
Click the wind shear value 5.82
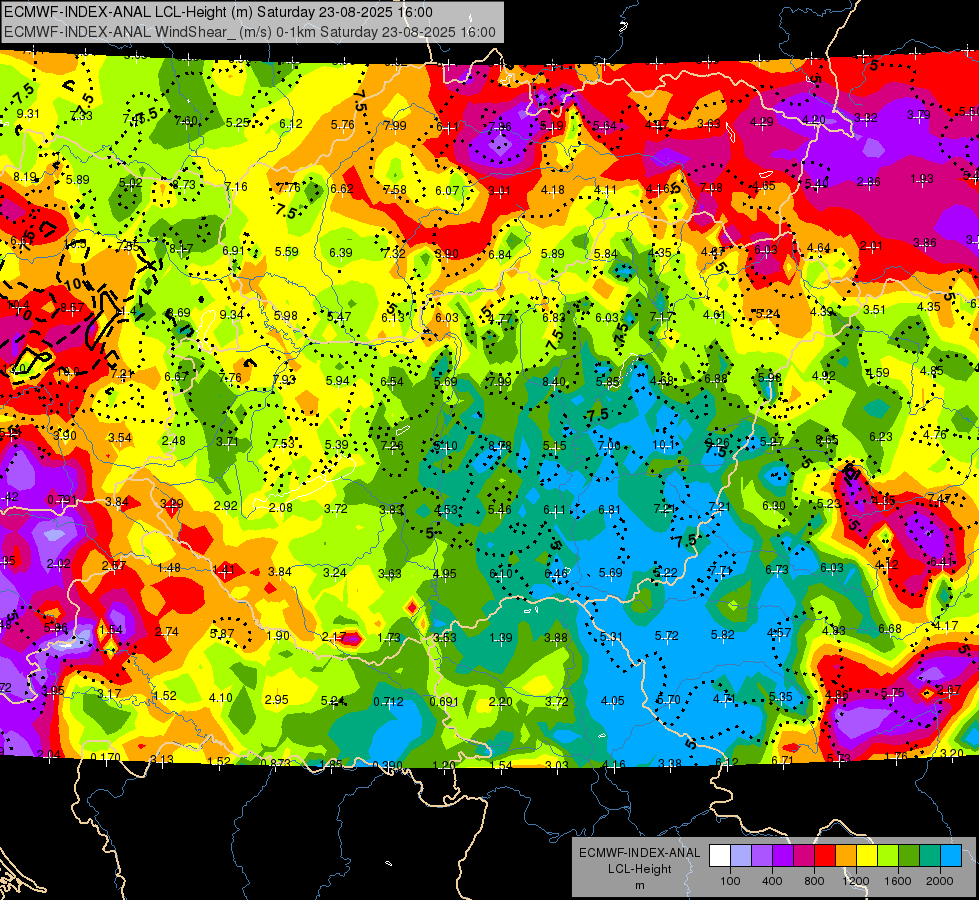pos(722,635)
